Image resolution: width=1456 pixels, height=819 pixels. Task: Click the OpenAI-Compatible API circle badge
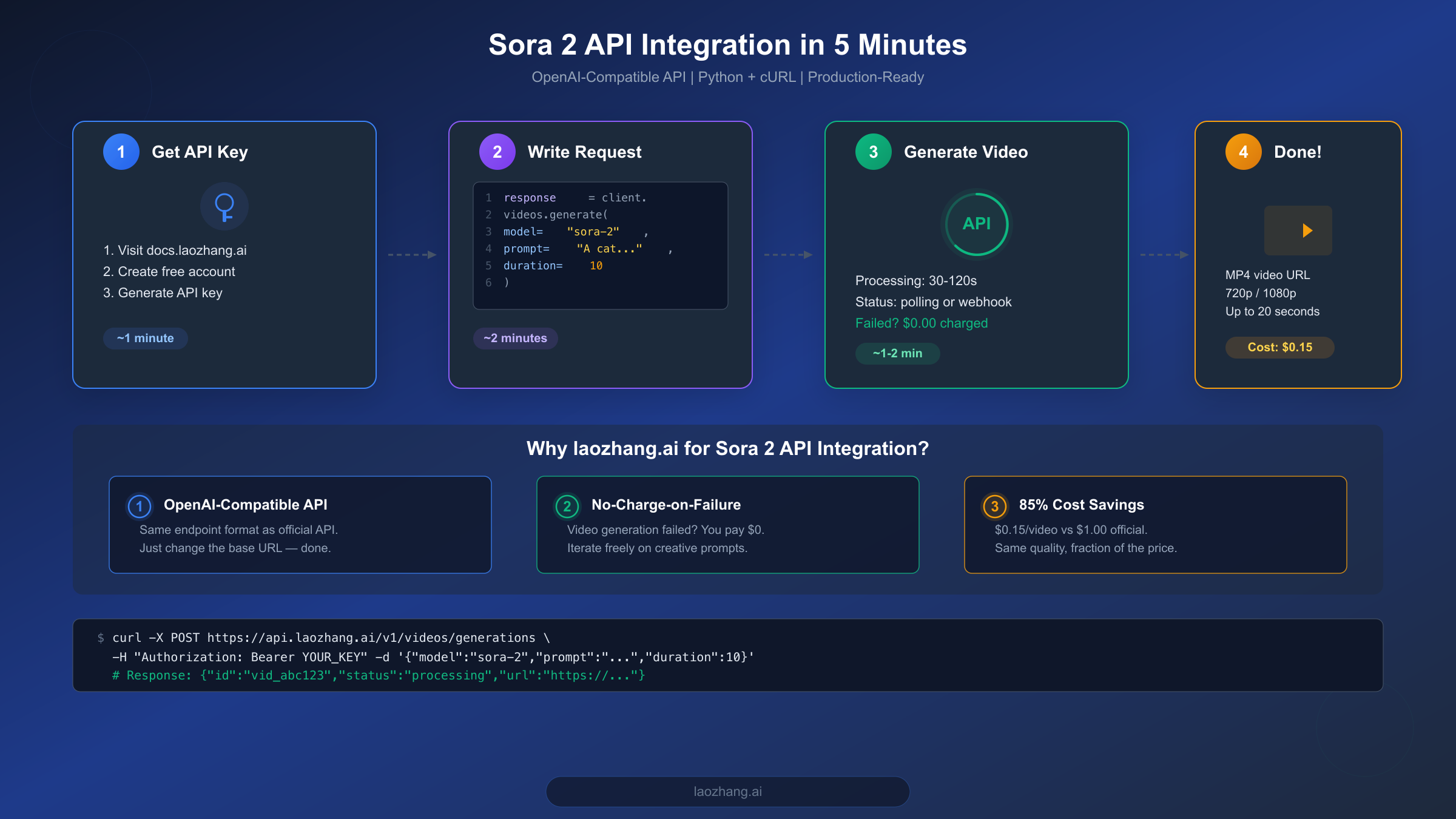[x=139, y=504]
